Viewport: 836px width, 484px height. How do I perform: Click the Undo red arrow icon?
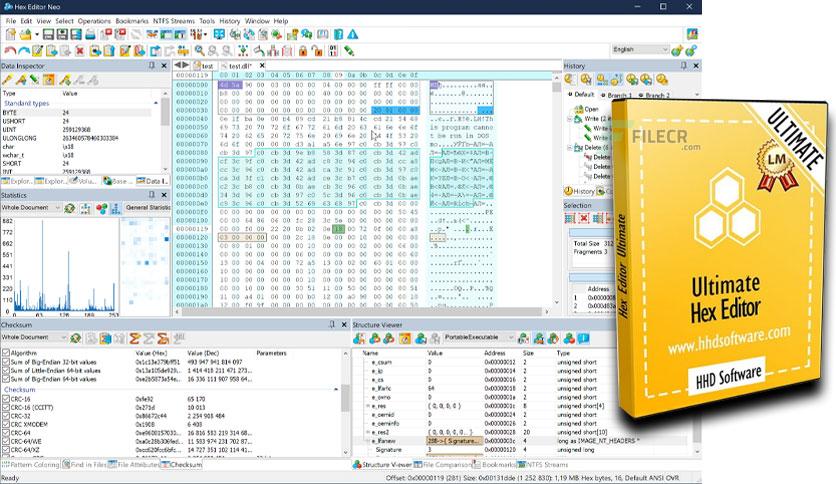pos(10,51)
